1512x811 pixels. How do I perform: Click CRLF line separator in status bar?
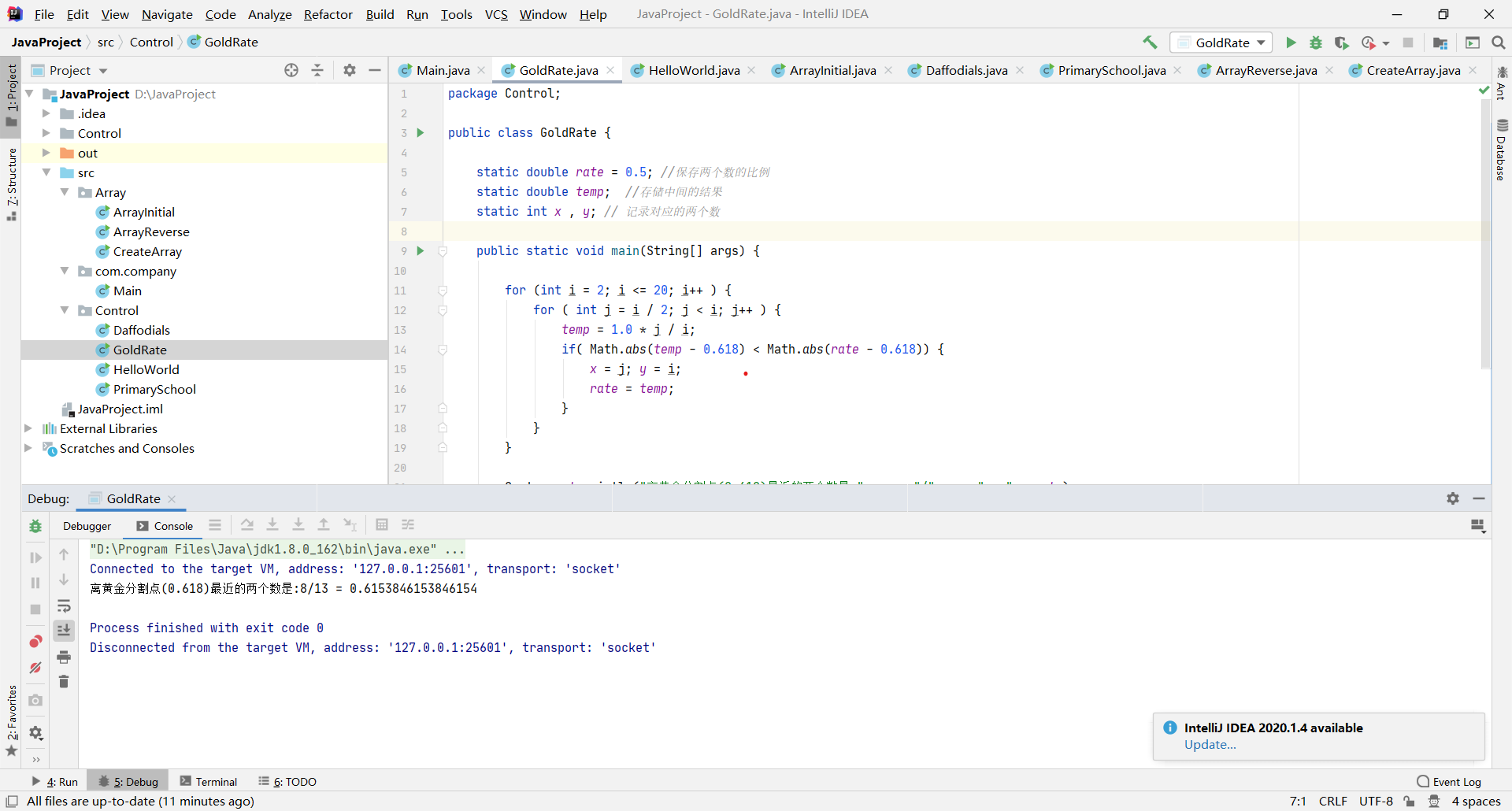1332,802
